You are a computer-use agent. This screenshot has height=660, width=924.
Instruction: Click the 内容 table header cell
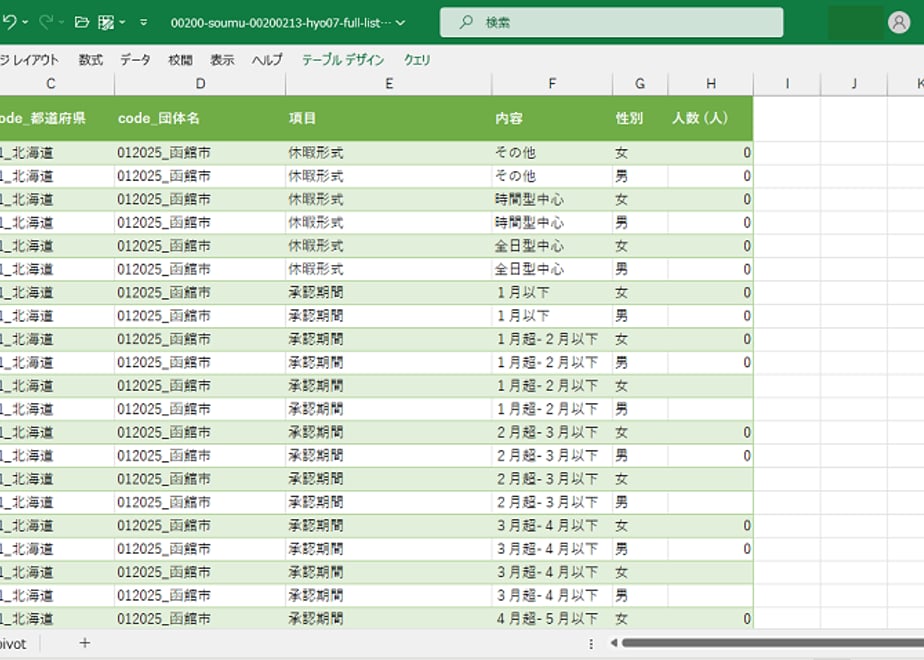[552, 118]
